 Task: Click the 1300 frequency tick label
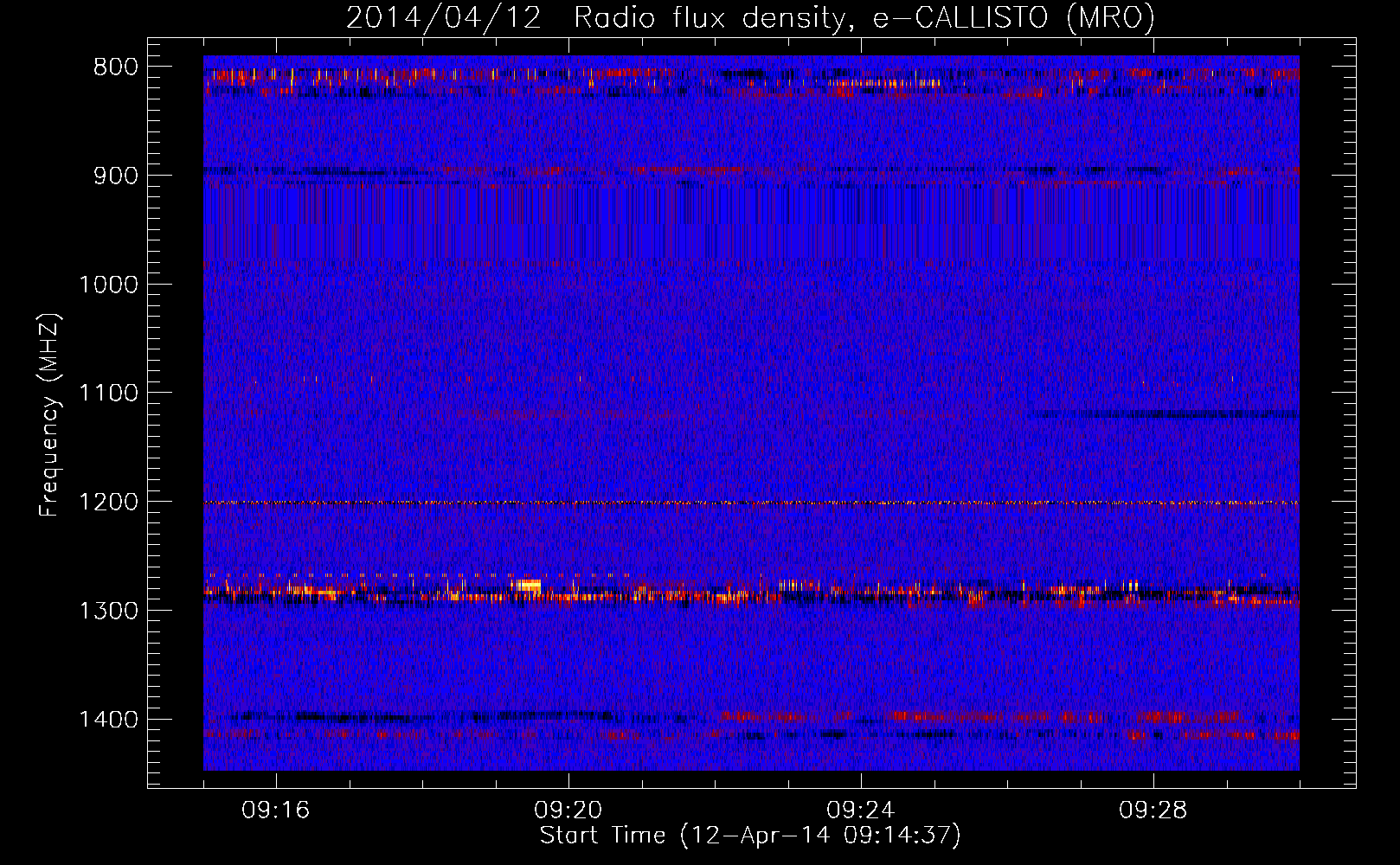(108, 611)
